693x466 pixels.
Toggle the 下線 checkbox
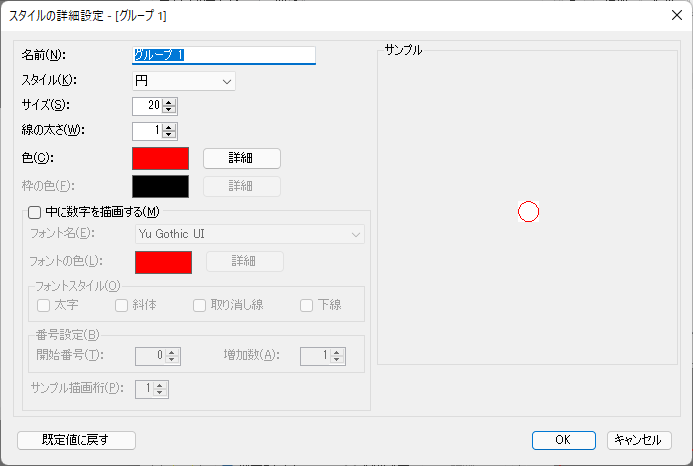pyautogui.click(x=307, y=305)
